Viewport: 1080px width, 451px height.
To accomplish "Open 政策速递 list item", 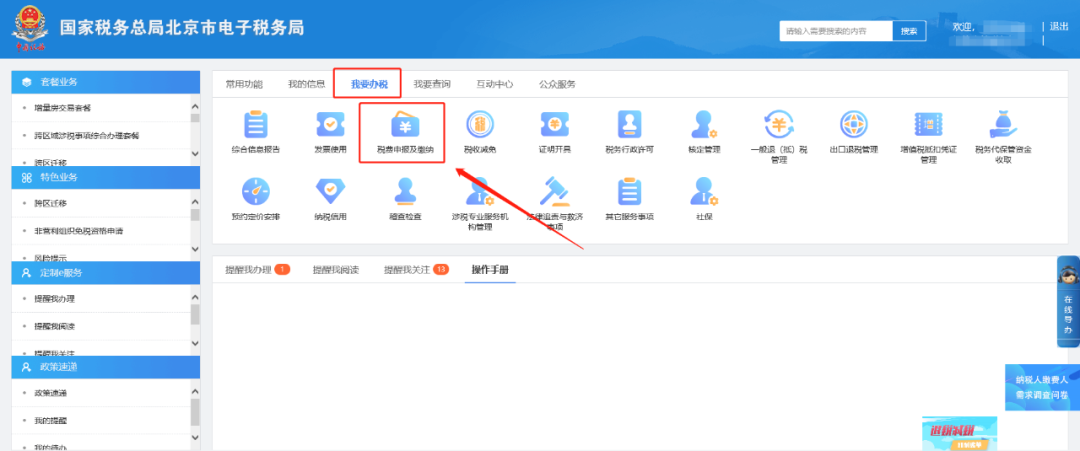I will [x=50, y=392].
